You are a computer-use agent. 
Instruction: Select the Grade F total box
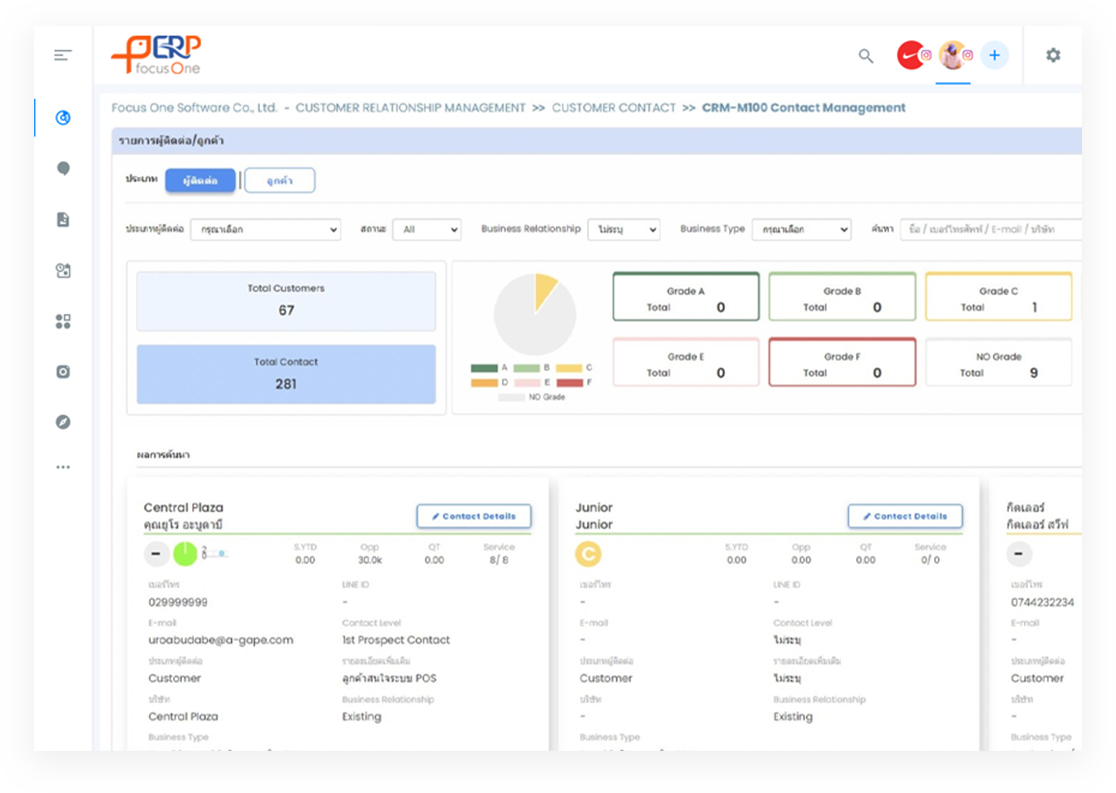842,362
